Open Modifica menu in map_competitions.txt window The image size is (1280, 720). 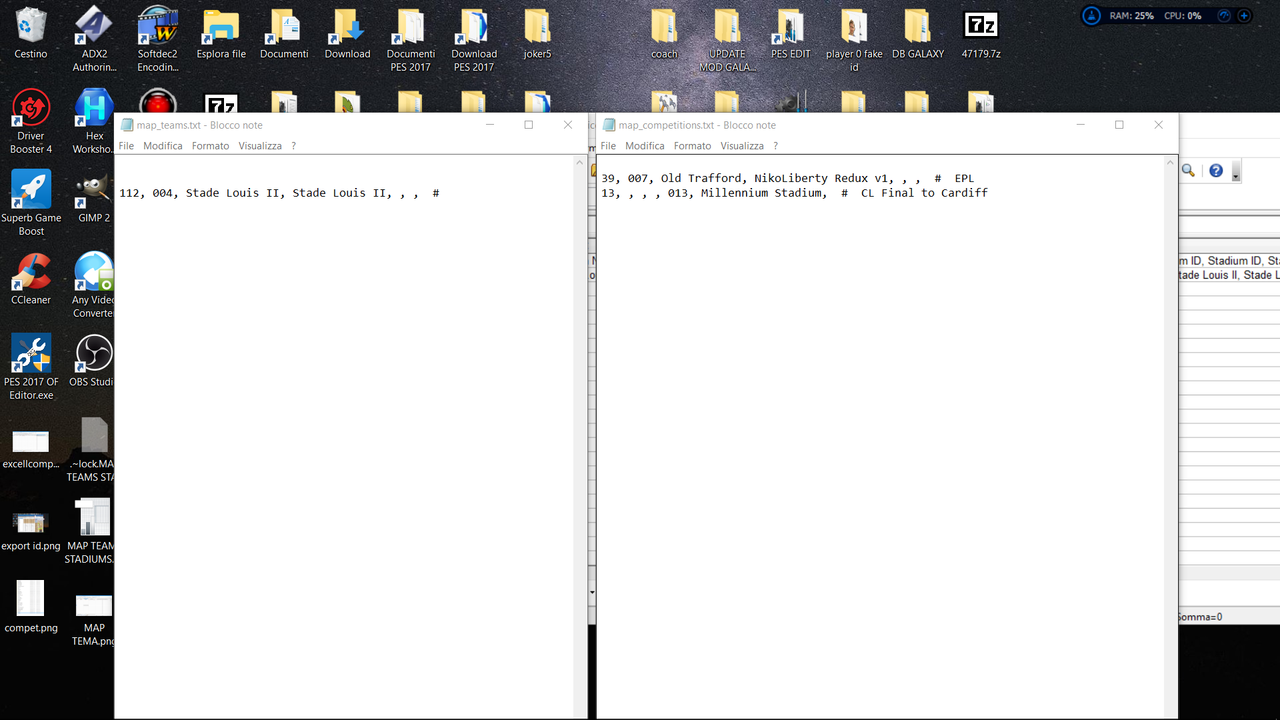[645, 146]
